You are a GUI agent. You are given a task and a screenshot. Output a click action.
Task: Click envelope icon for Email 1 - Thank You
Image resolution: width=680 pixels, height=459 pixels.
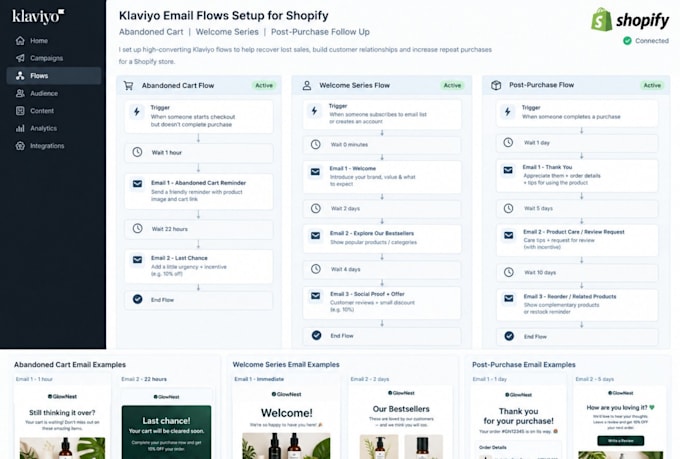tap(508, 170)
